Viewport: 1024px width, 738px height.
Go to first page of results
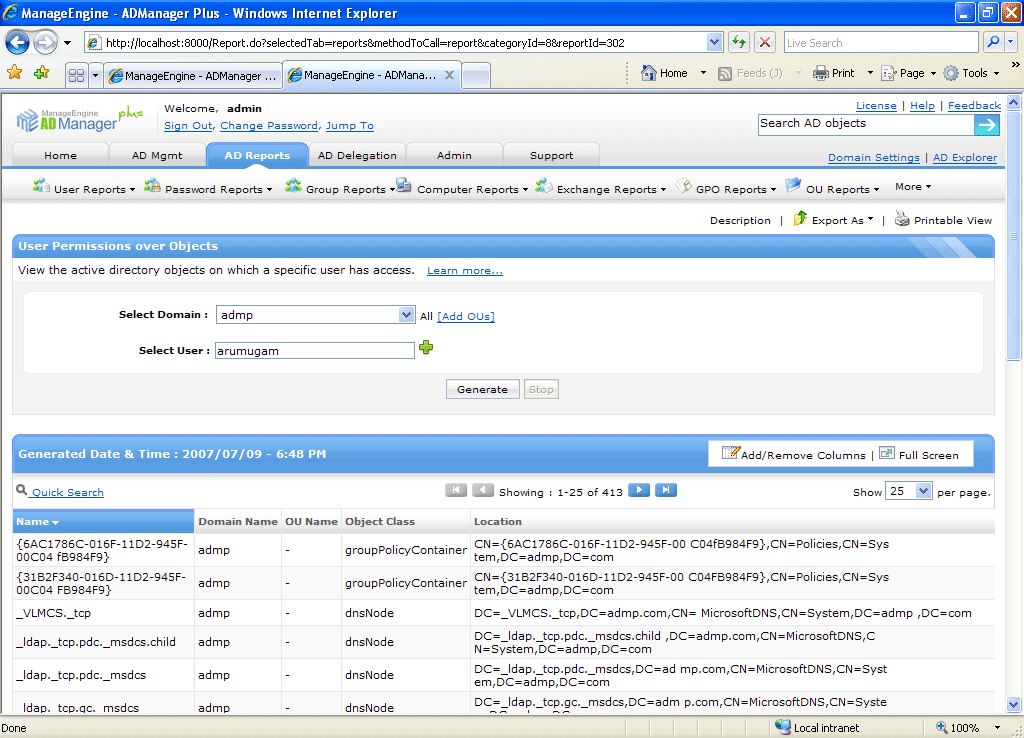click(456, 490)
